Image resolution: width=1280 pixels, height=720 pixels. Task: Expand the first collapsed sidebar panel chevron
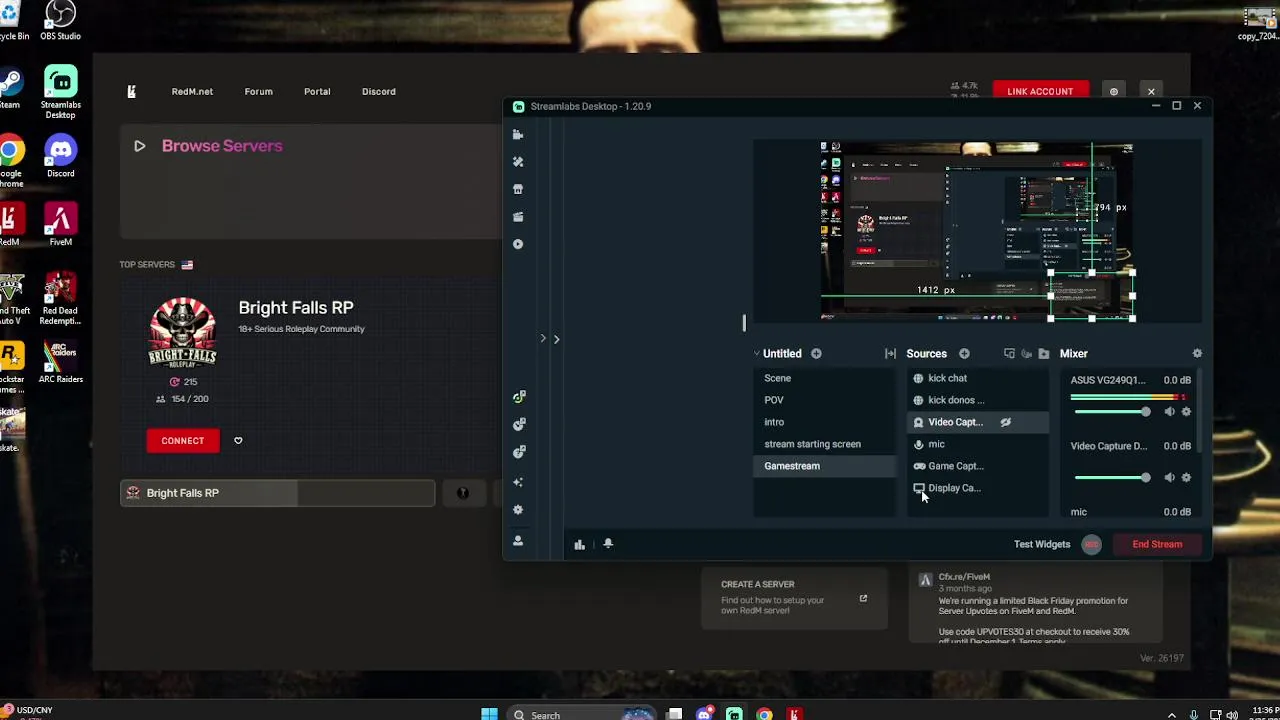pos(543,338)
